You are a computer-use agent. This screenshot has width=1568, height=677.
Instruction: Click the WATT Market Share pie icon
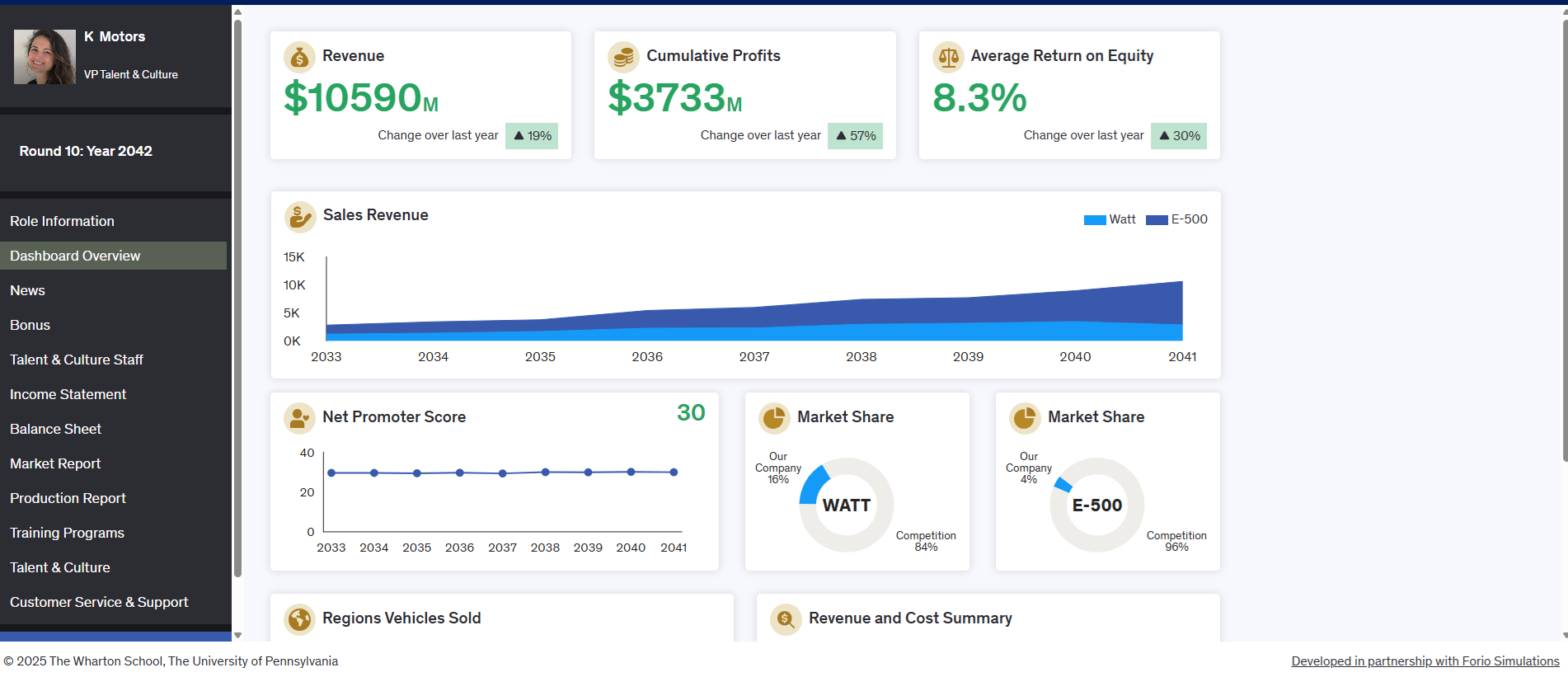(774, 418)
